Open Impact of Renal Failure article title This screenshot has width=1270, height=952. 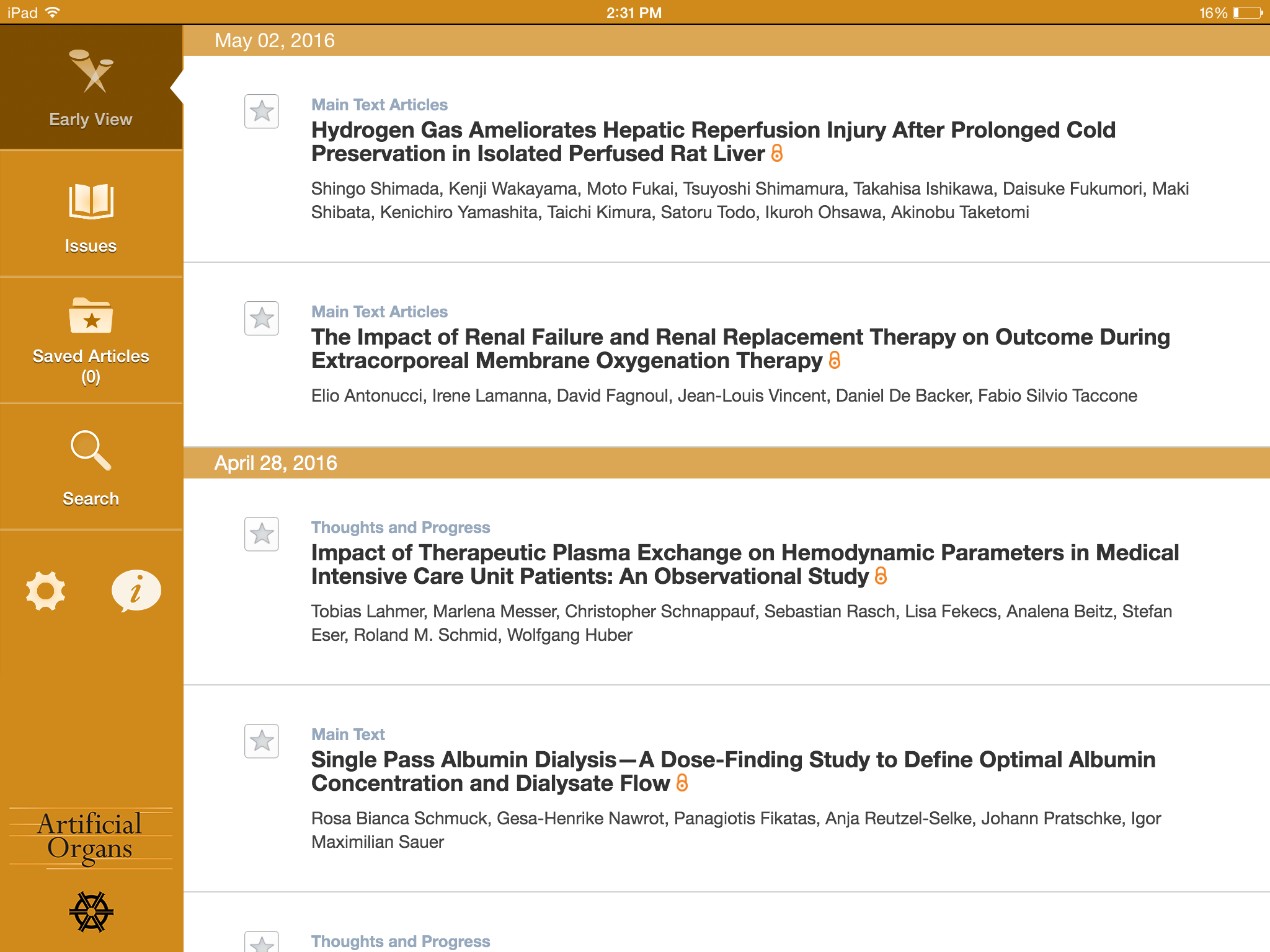tap(740, 349)
